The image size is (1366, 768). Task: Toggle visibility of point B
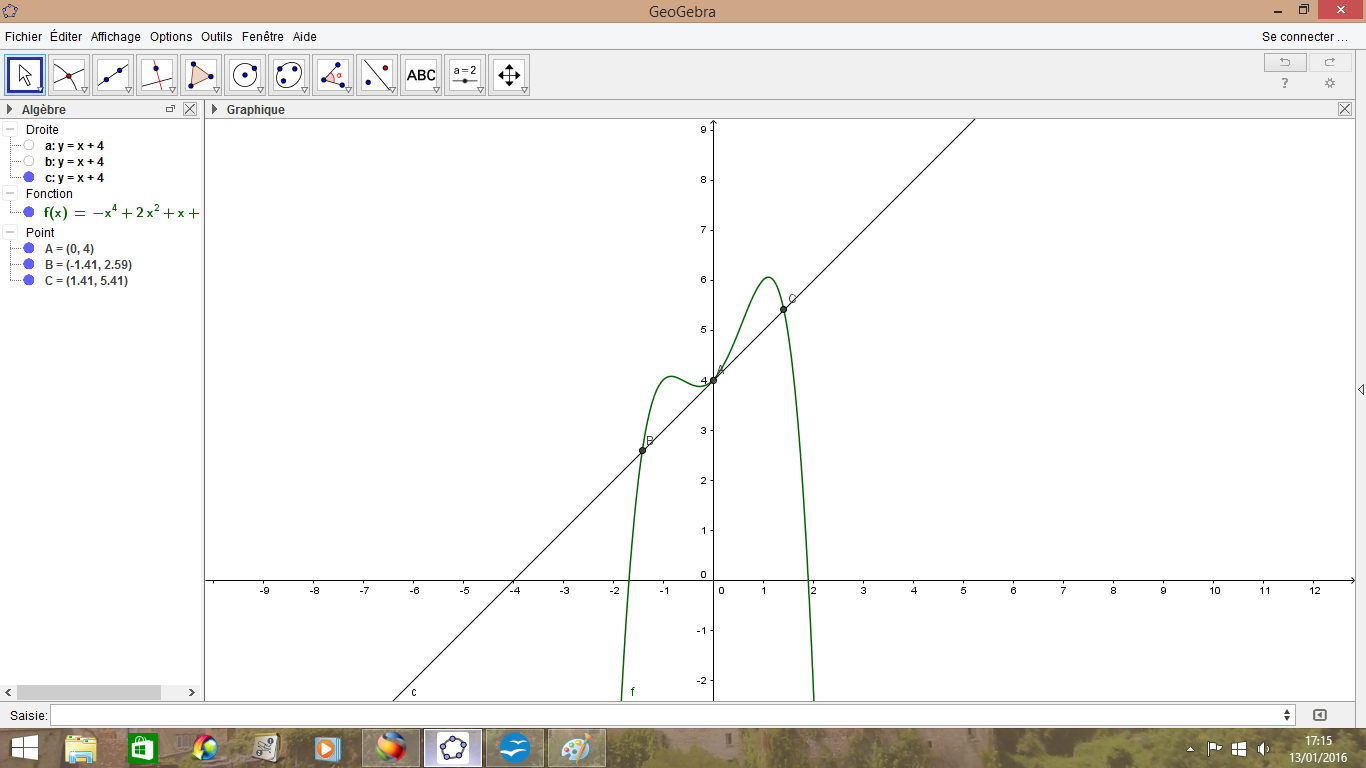click(x=29, y=265)
